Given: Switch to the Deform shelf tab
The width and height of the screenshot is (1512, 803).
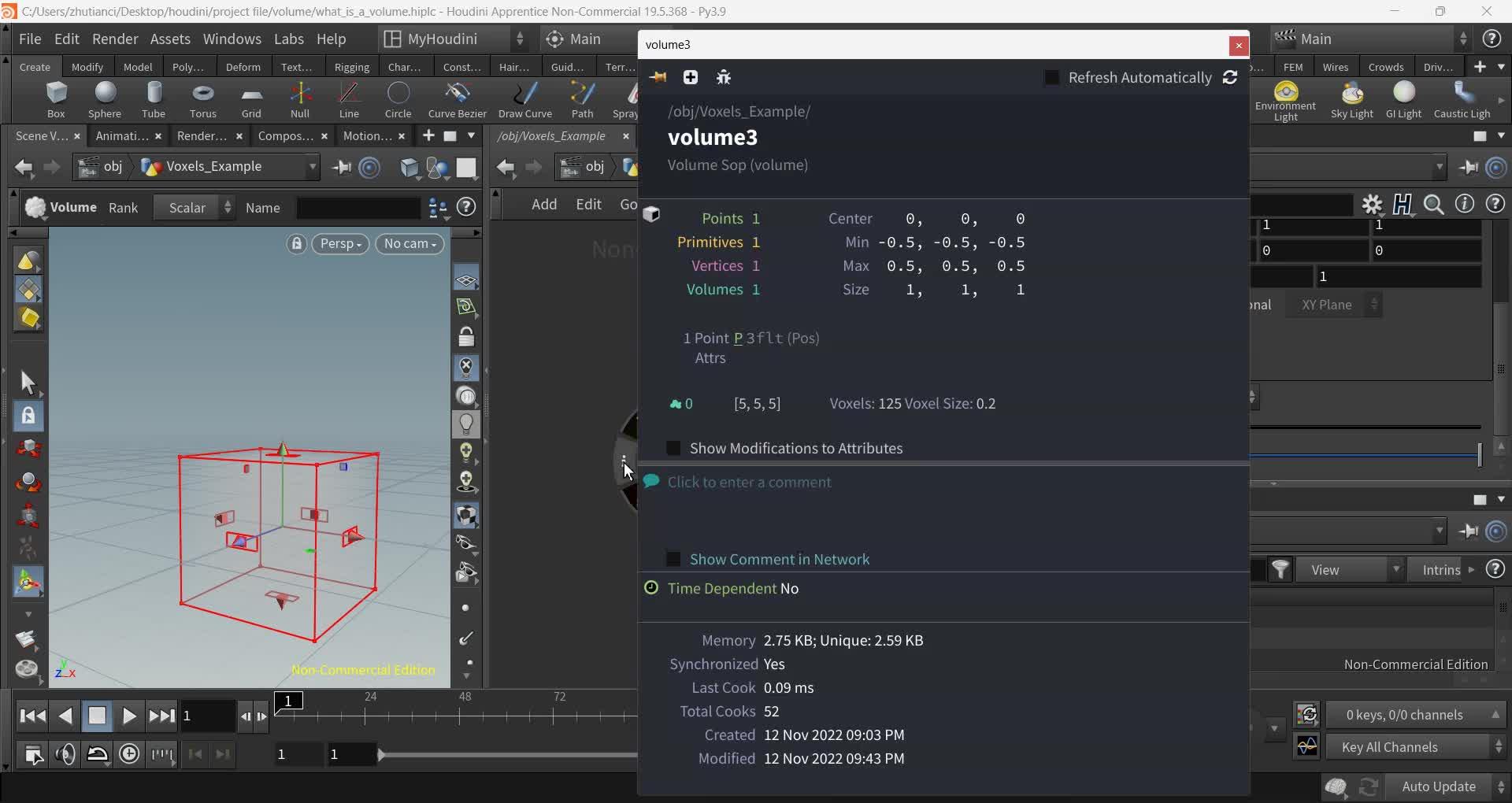Looking at the screenshot, I should (x=243, y=67).
